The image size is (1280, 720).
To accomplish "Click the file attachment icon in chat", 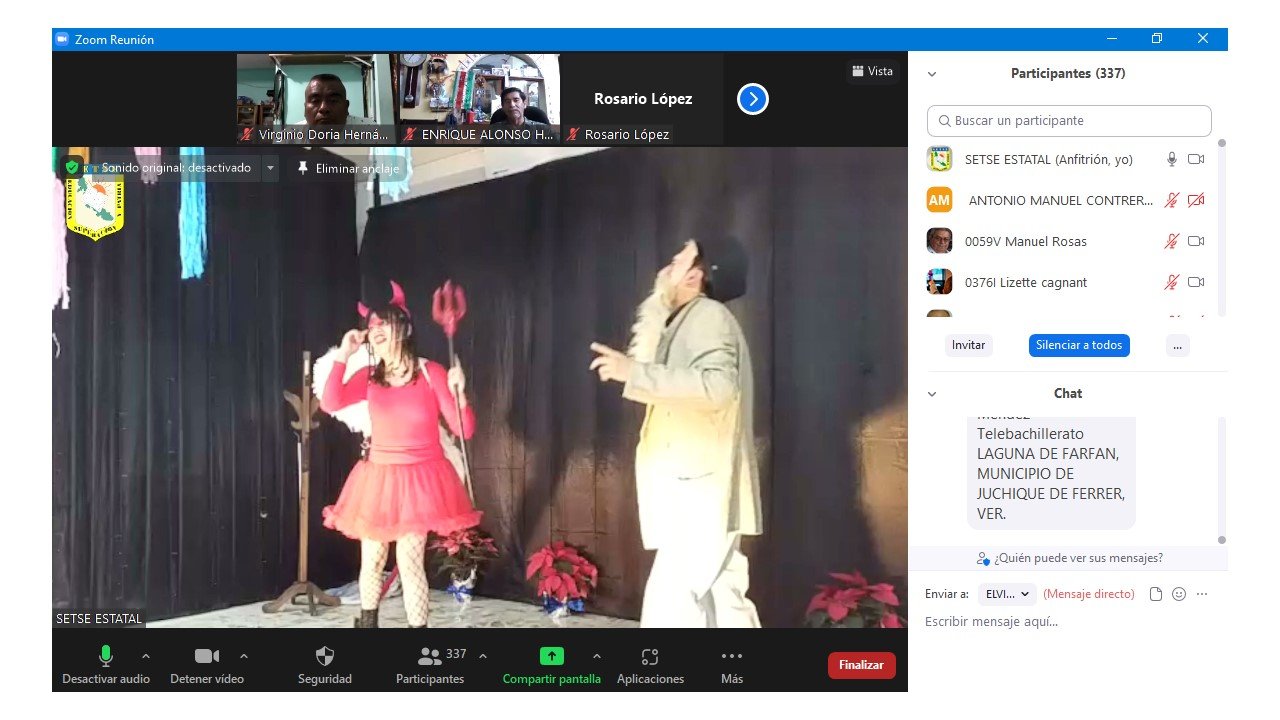I will pos(1156,594).
